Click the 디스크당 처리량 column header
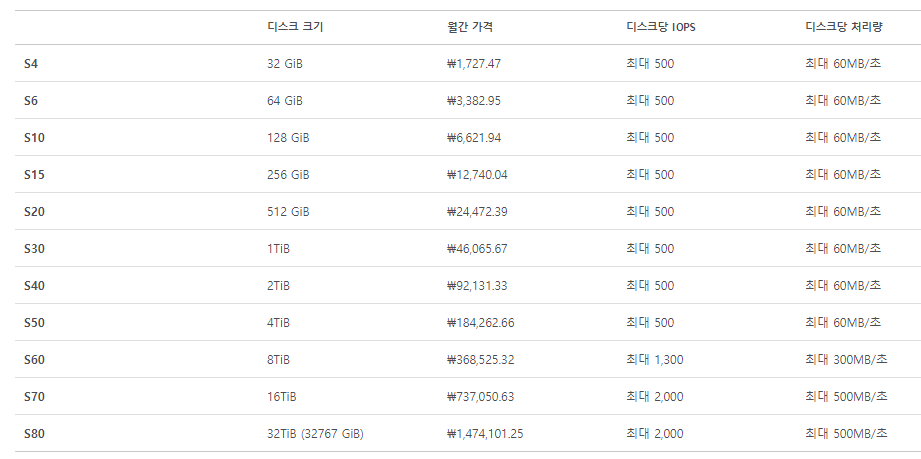The height and width of the screenshot is (459, 921). tap(843, 27)
